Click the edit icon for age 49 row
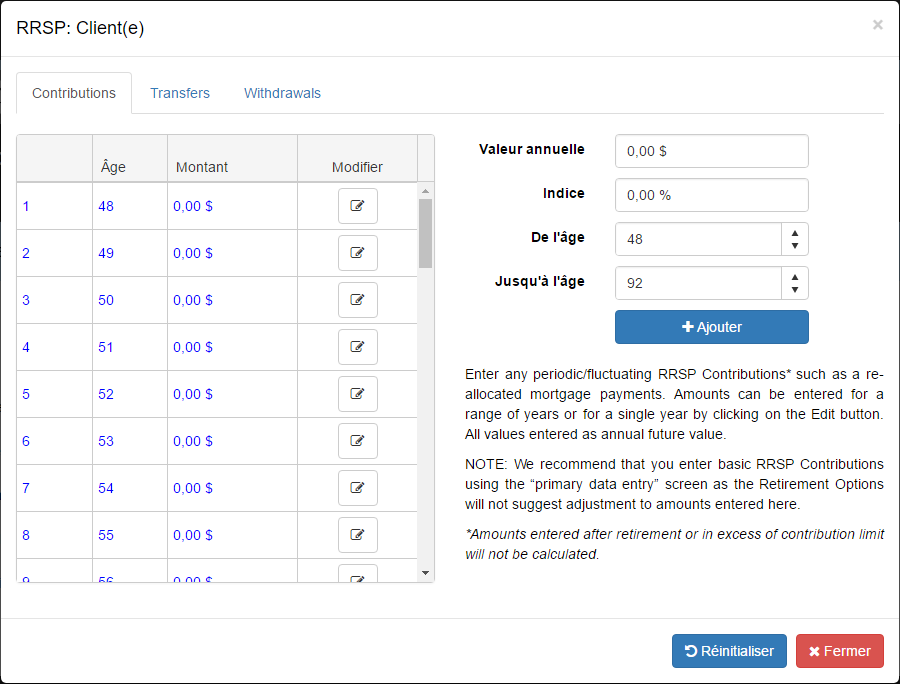 pyautogui.click(x=357, y=253)
